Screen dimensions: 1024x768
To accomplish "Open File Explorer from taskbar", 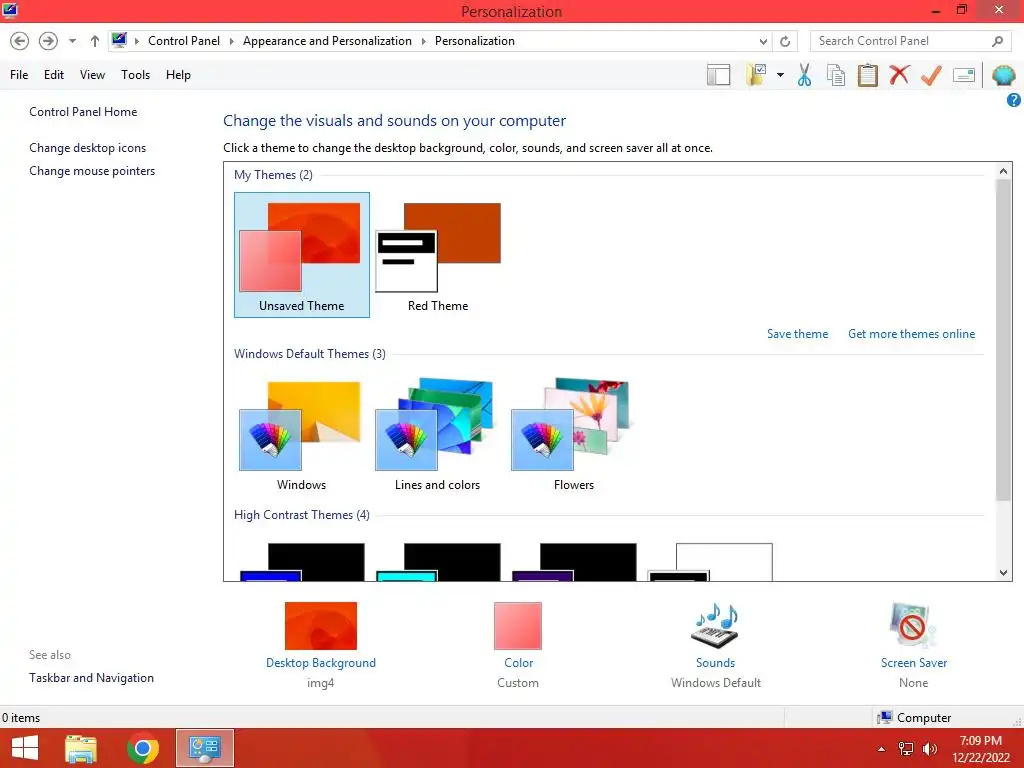I will click(x=81, y=748).
